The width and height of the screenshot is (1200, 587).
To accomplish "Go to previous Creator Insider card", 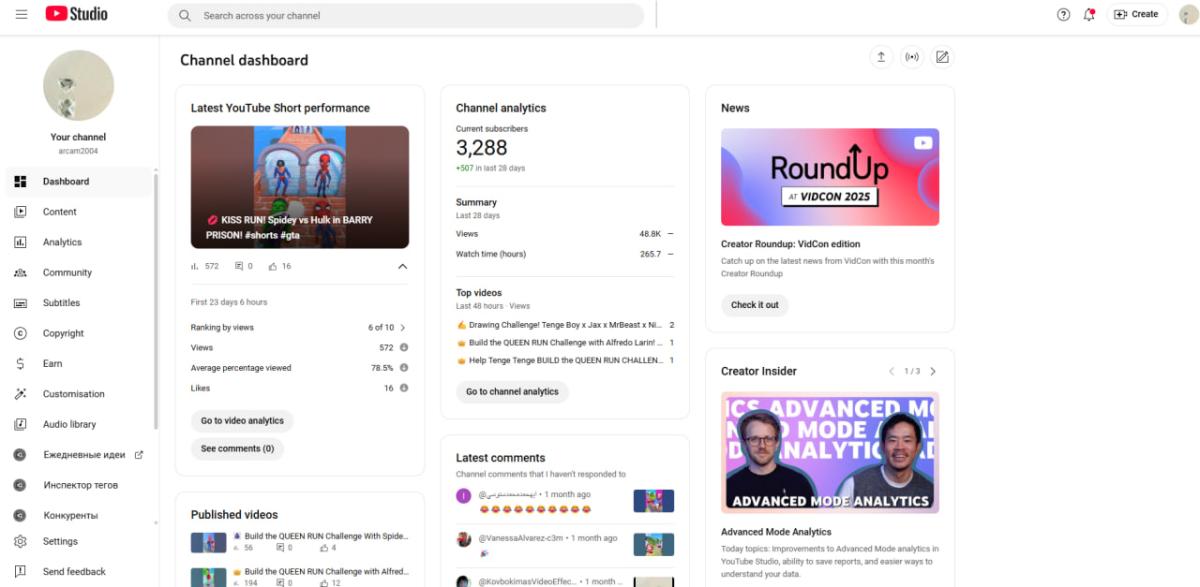I will 892,371.
